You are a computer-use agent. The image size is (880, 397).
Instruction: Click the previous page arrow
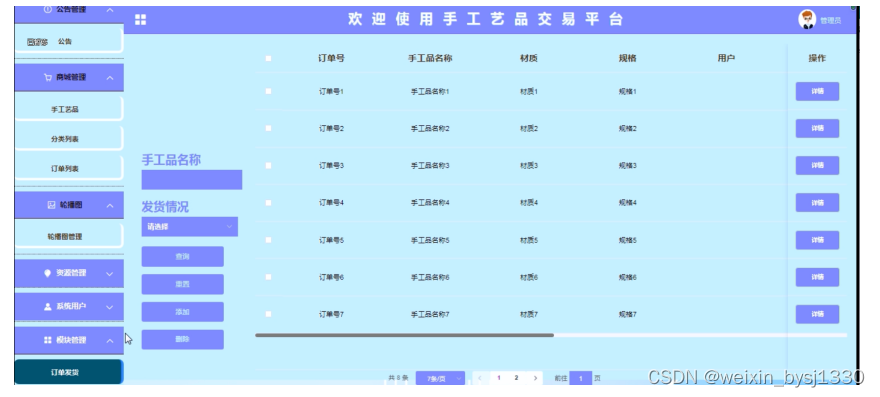click(x=480, y=378)
